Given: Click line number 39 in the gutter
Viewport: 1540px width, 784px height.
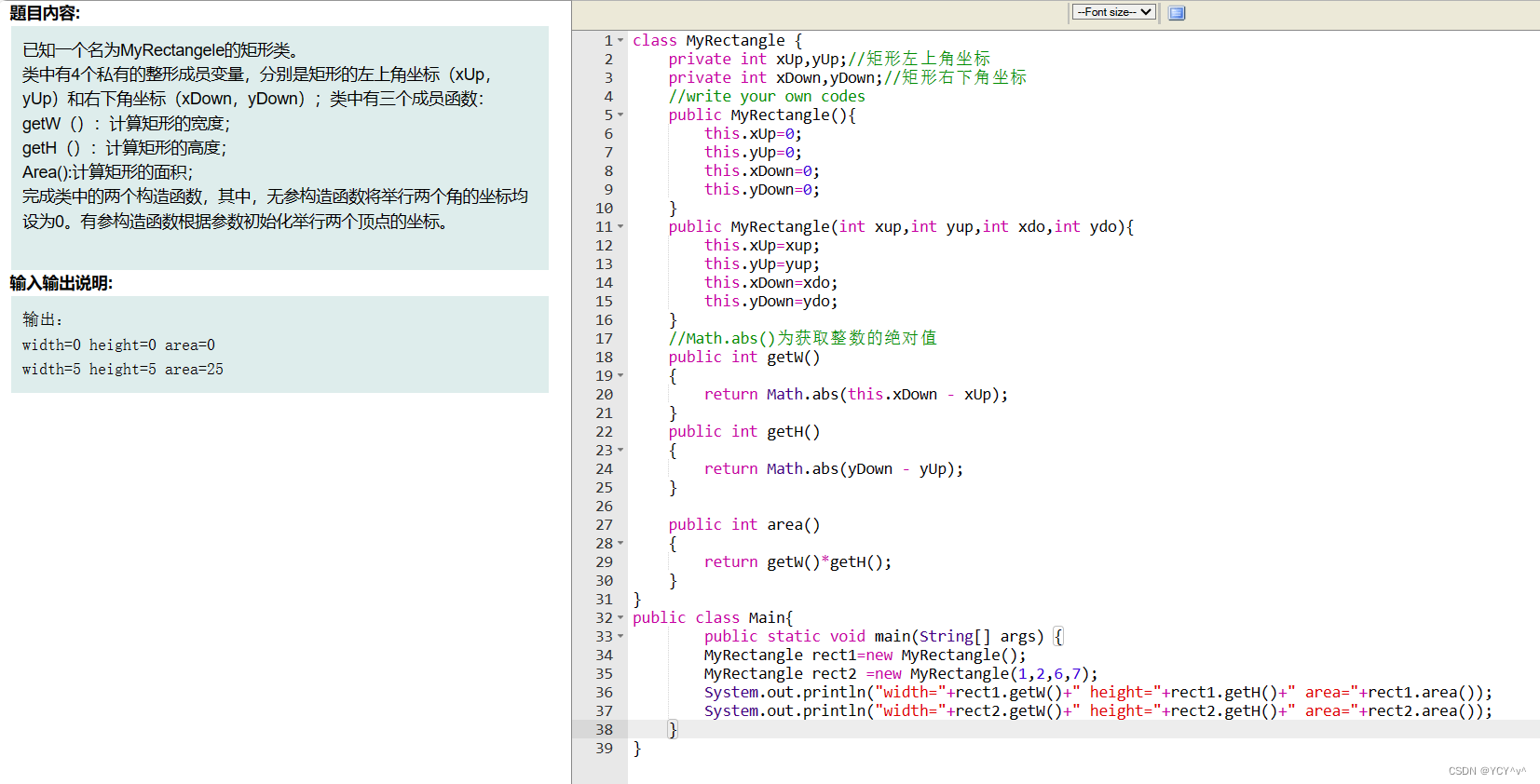Looking at the screenshot, I should [x=604, y=748].
